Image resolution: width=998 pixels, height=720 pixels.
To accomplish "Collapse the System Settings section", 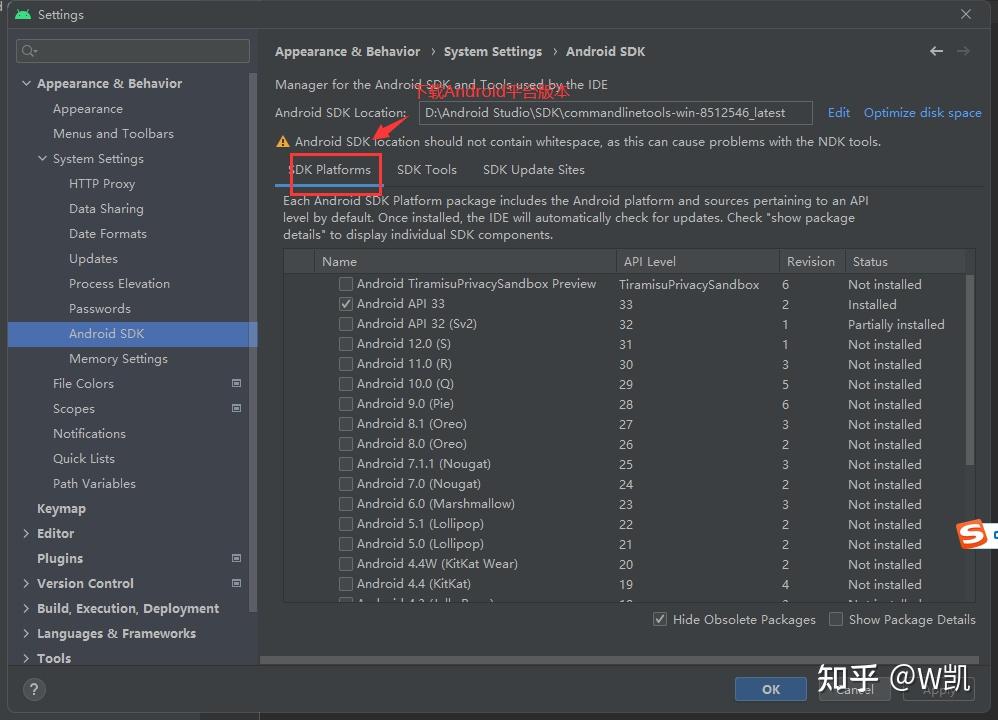I will tap(42, 158).
